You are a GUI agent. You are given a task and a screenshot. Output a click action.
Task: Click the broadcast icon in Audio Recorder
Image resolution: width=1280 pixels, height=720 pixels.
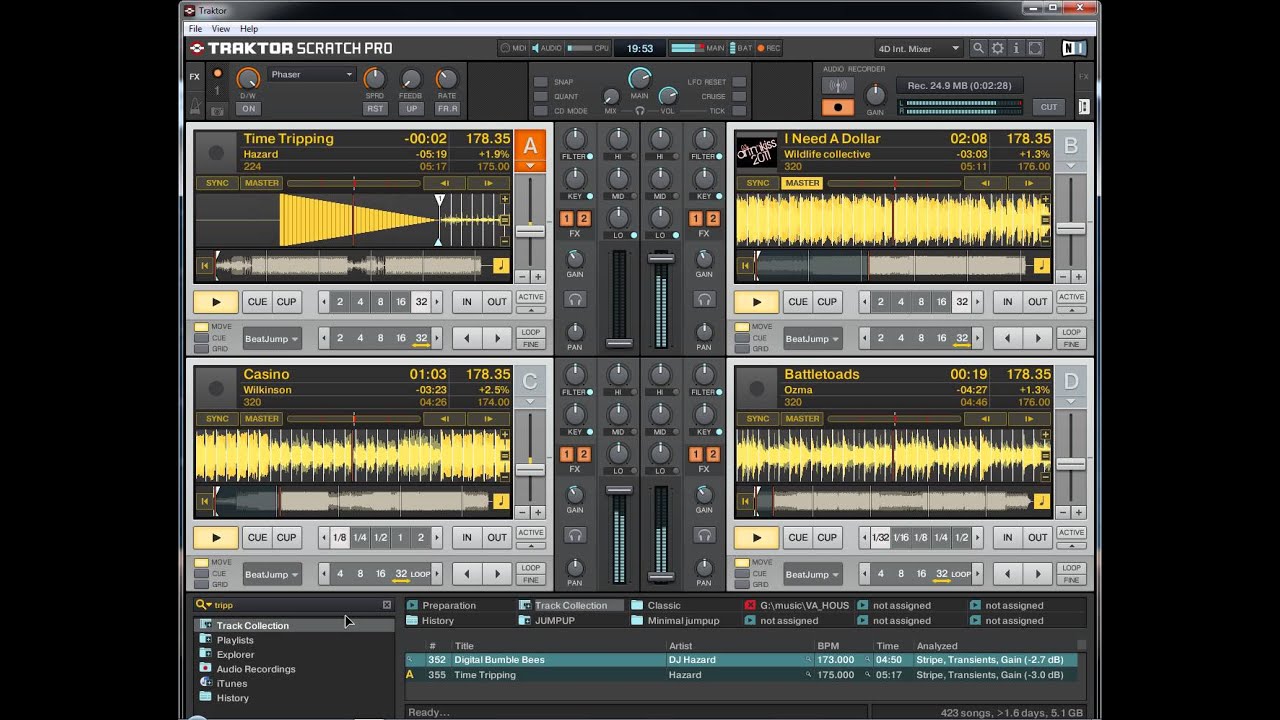coord(838,87)
